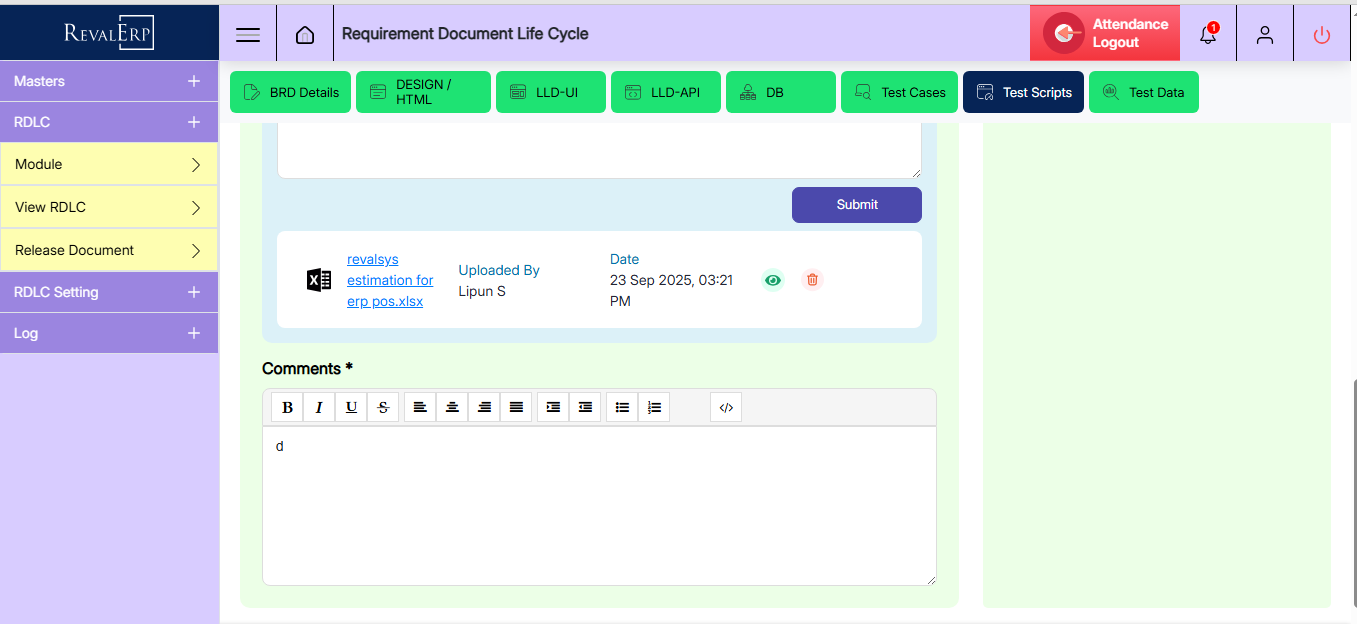1357x624 pixels.
Task: Click the center align icon
Action: pyautogui.click(x=452, y=407)
